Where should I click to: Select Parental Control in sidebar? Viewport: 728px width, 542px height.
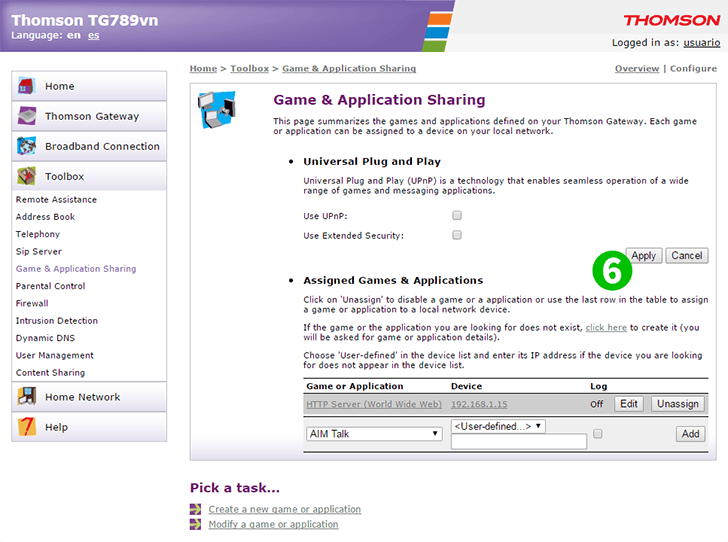click(50, 286)
